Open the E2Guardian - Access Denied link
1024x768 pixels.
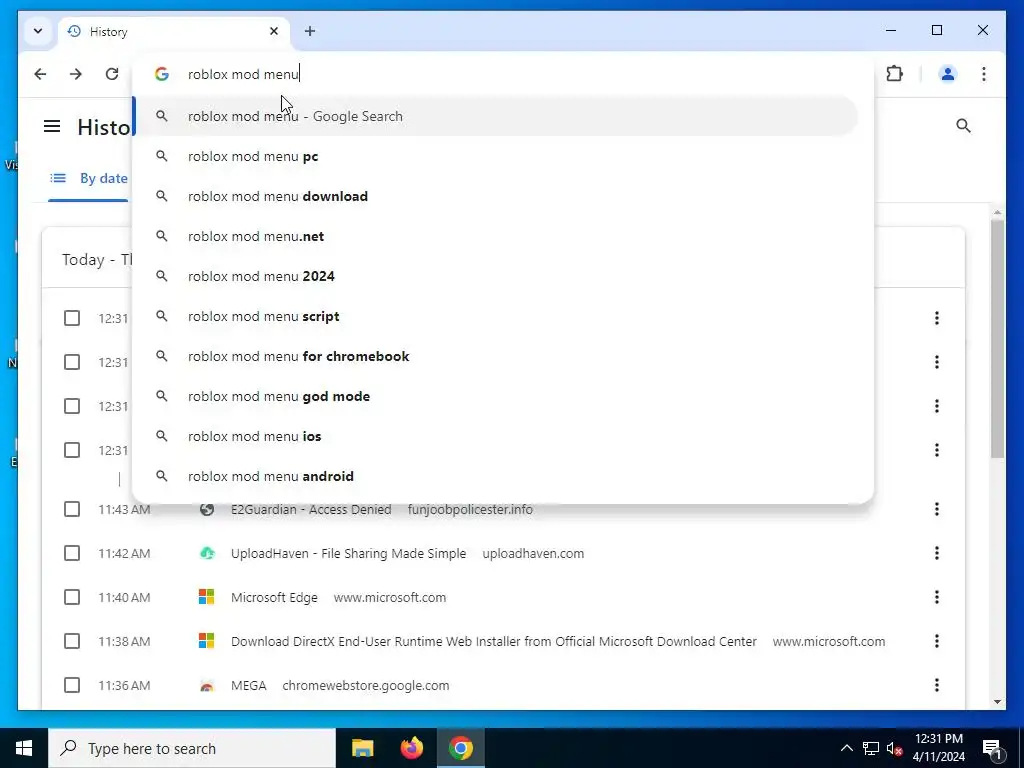point(311,509)
